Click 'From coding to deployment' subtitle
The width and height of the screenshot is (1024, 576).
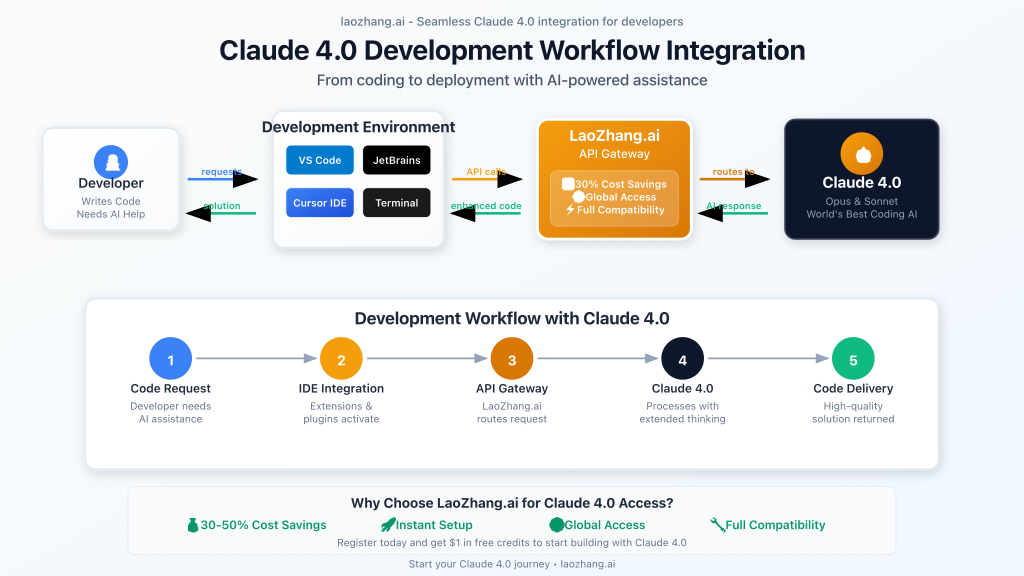pyautogui.click(x=512, y=80)
